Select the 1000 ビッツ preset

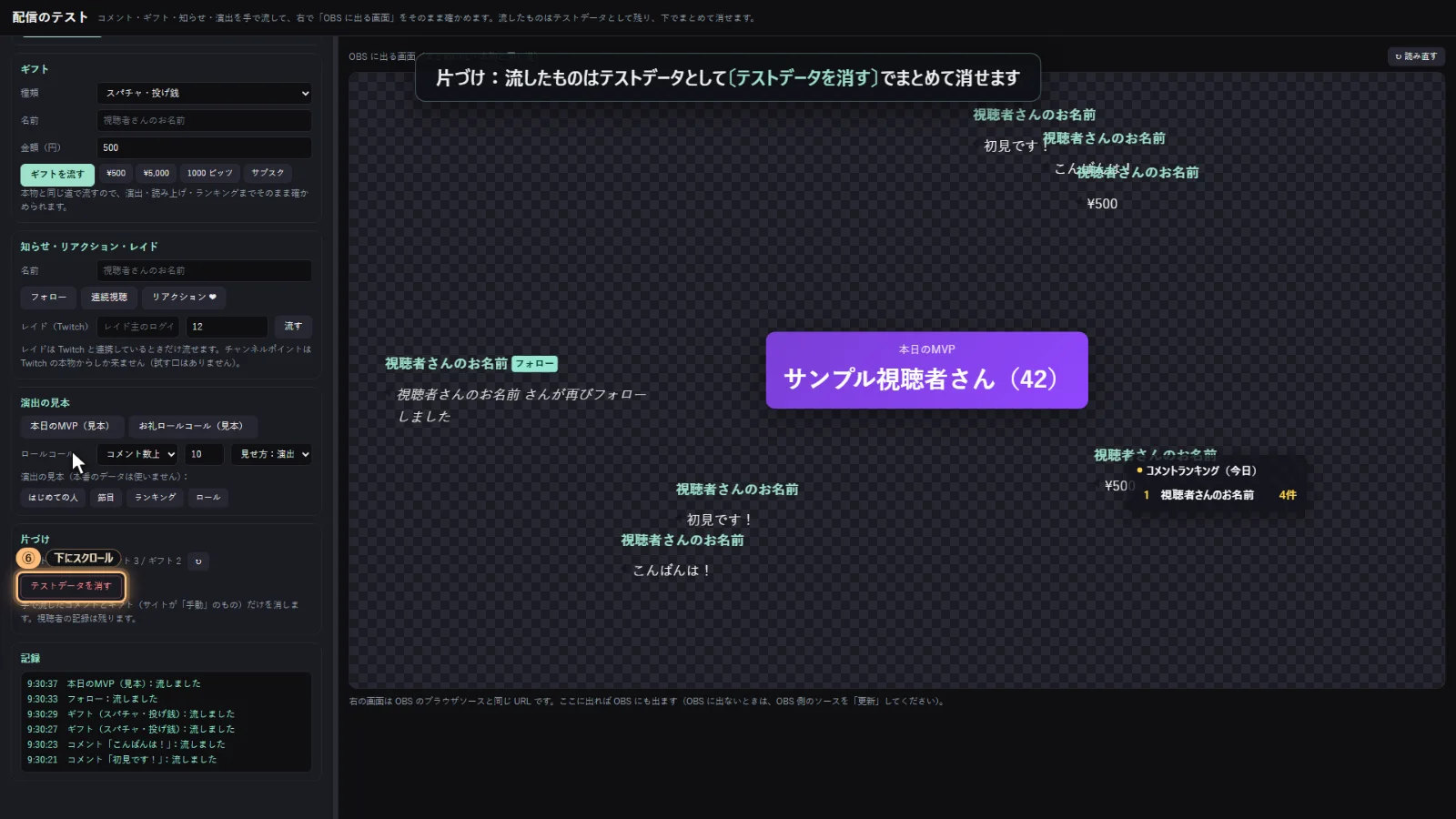pyautogui.click(x=210, y=173)
